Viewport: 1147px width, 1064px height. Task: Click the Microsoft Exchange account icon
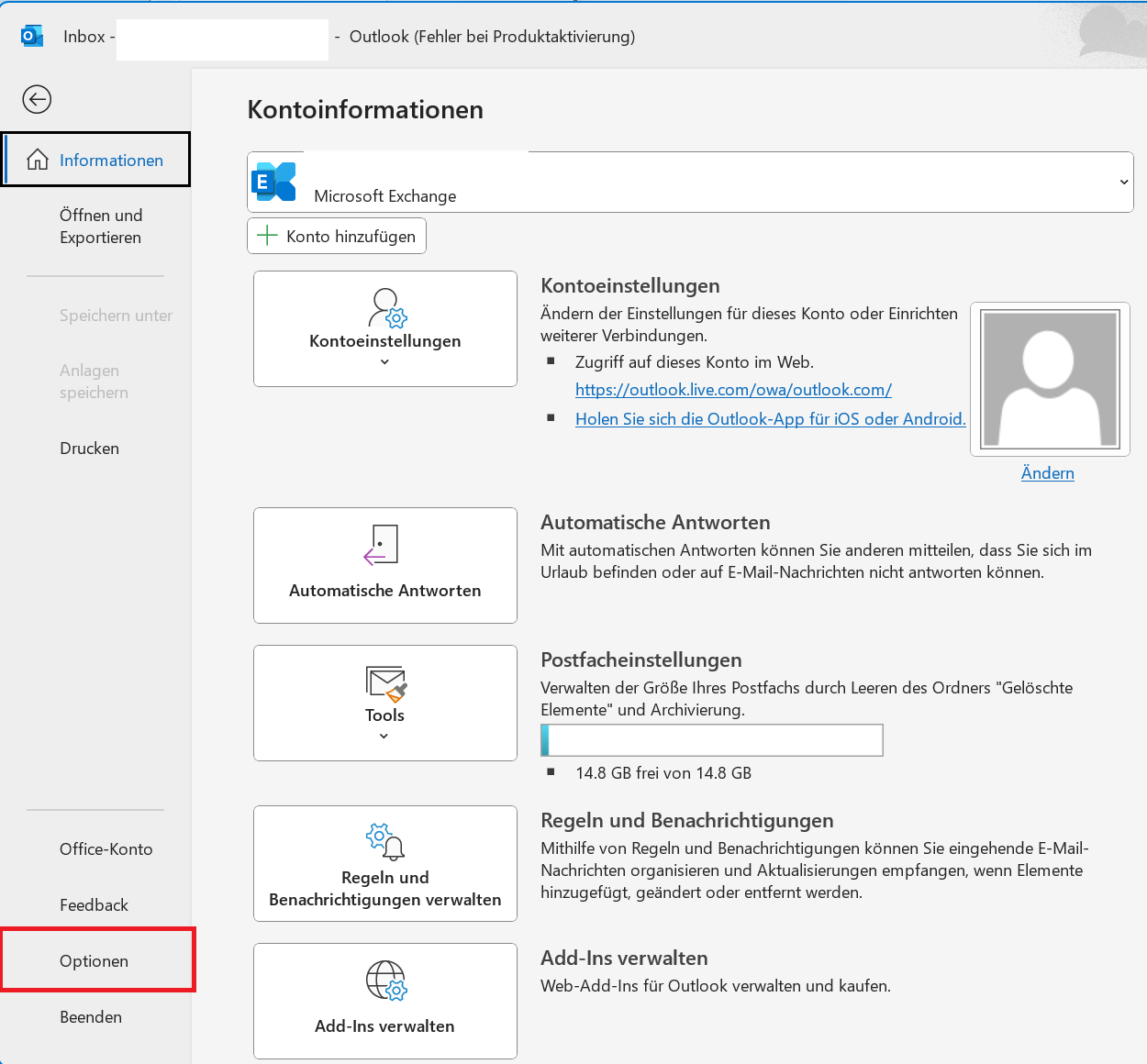pos(273,182)
